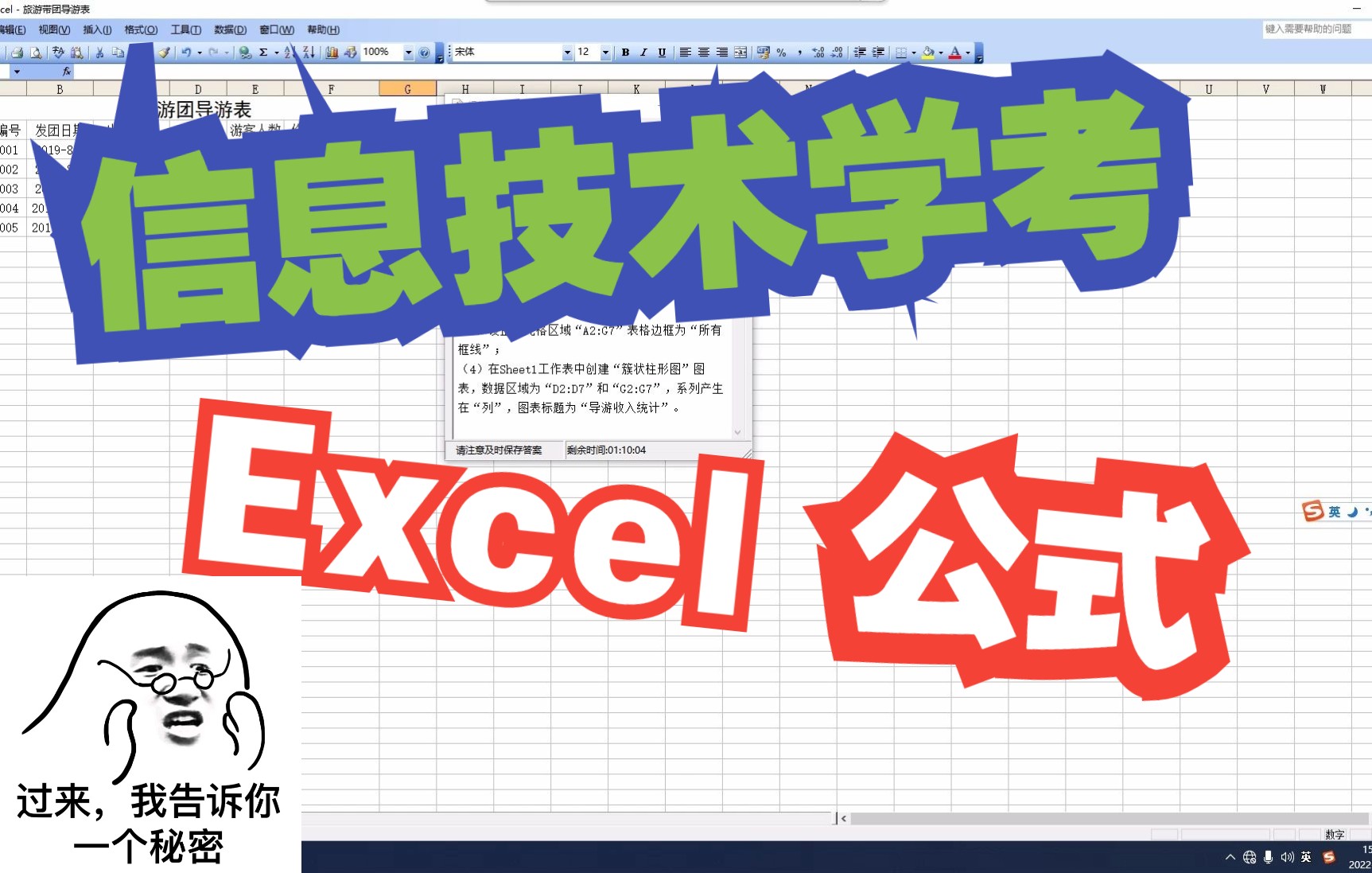Apply the red Font Color A
Image resolution: width=1372 pixels, height=873 pixels.
(955, 53)
